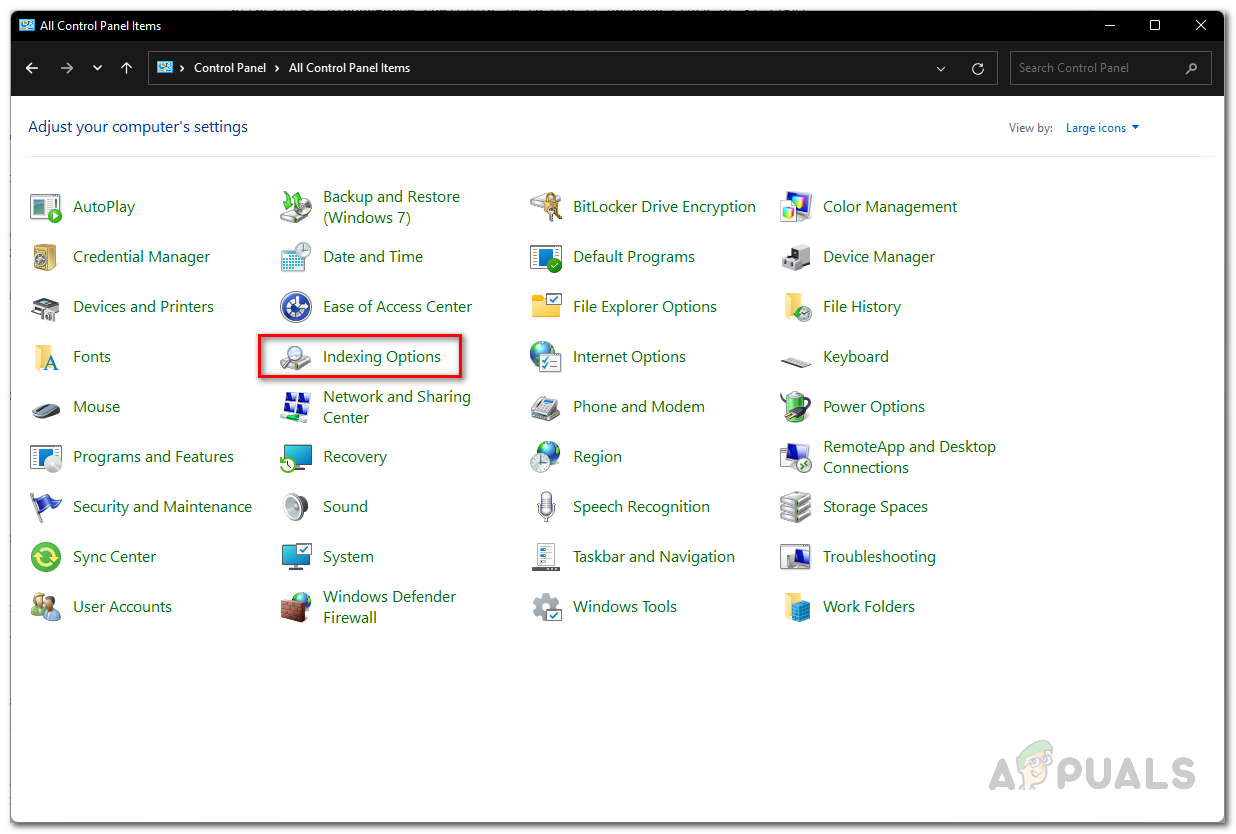
Task: Select All Control Panel Items breadcrumb
Action: point(349,68)
